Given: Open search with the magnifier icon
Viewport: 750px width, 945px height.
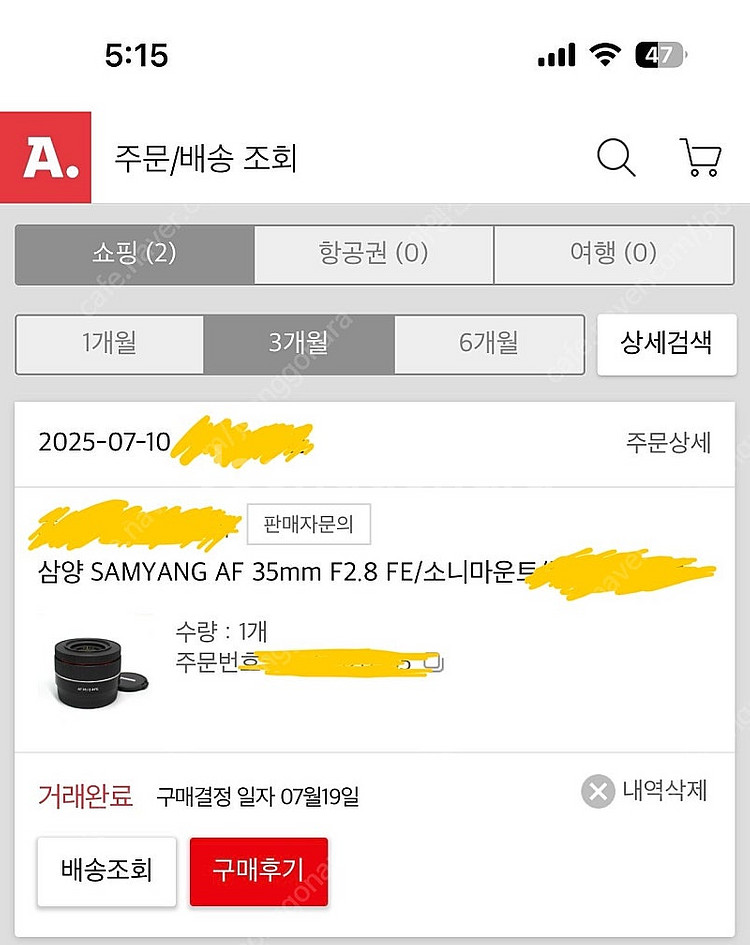Looking at the screenshot, I should (615, 158).
